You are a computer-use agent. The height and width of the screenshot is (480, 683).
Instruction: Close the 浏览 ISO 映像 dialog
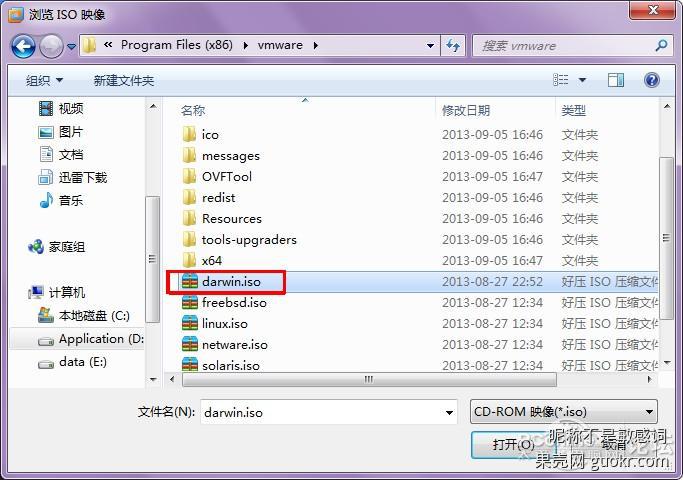tap(652, 10)
